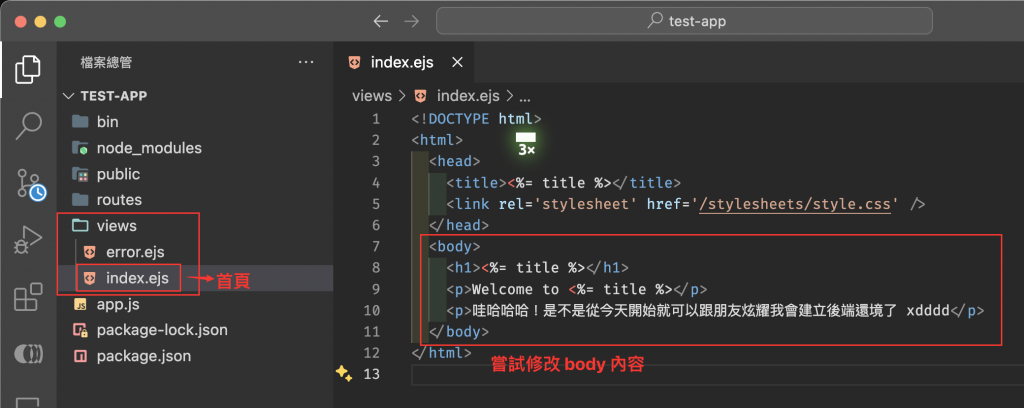Collapse the views folder

point(81,226)
